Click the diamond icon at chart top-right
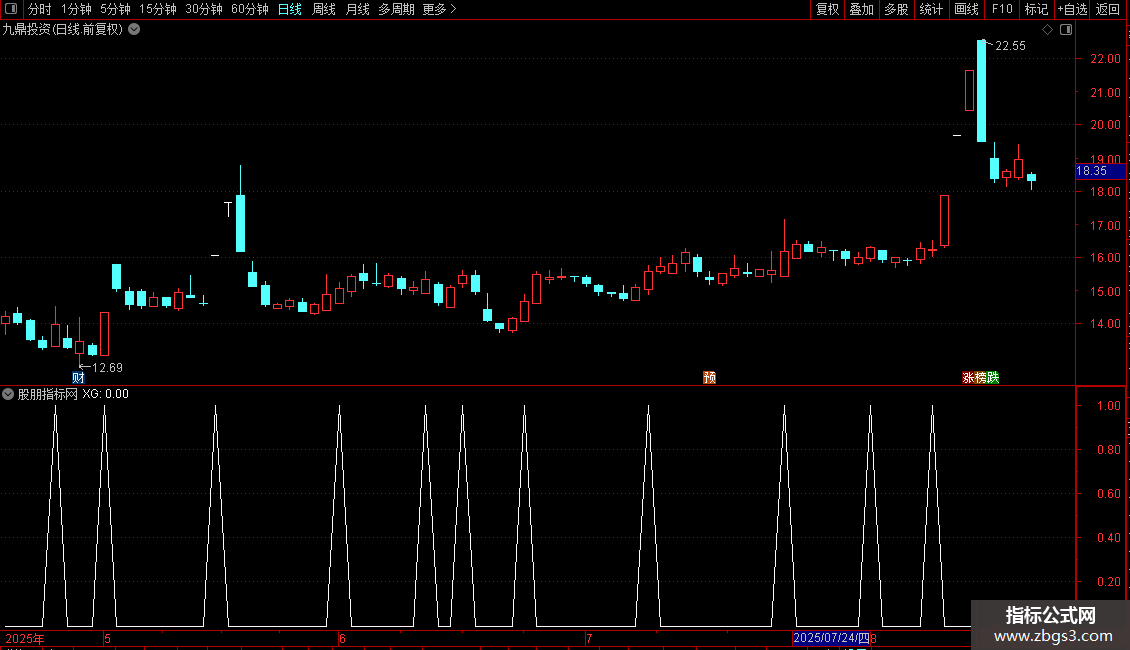 1048,30
